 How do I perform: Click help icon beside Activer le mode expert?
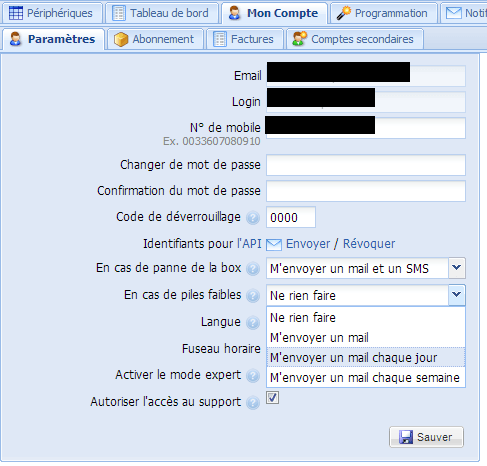click(253, 376)
